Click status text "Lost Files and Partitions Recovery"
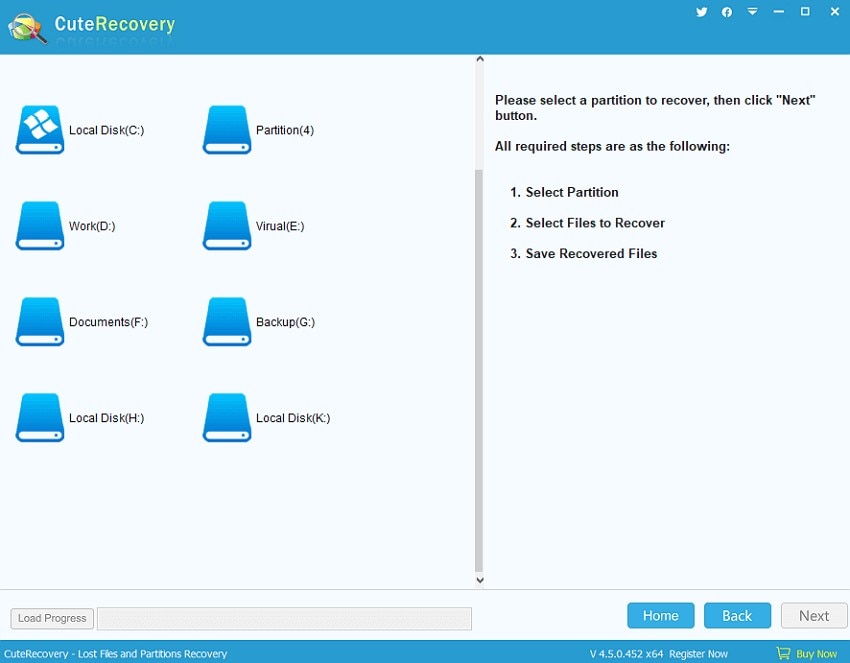Image resolution: width=850 pixels, height=663 pixels. [x=152, y=654]
